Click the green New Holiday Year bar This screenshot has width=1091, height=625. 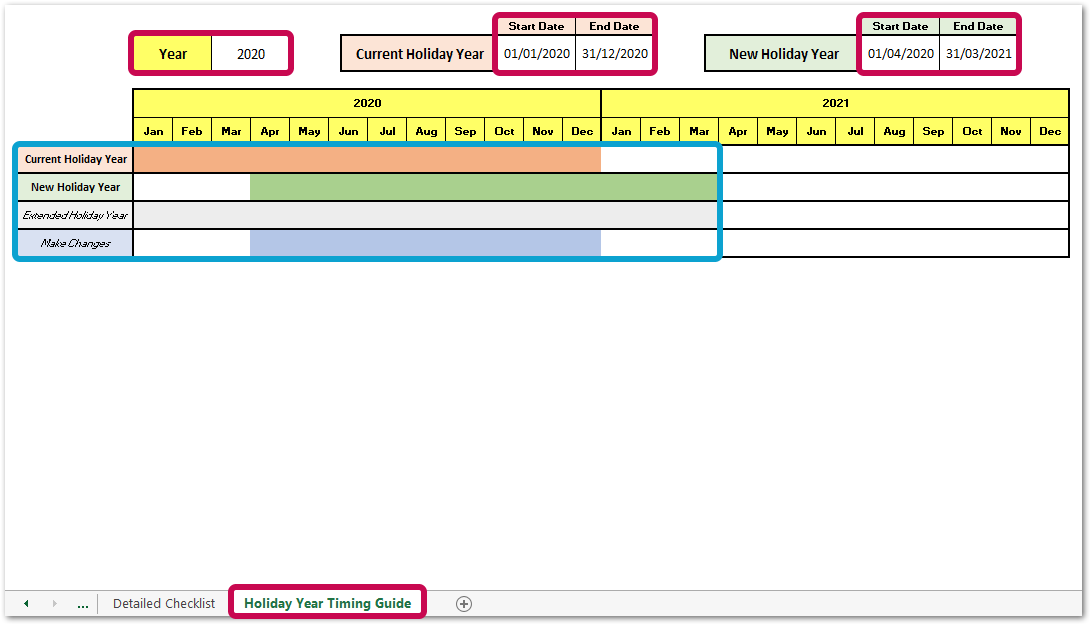pyautogui.click(x=480, y=187)
